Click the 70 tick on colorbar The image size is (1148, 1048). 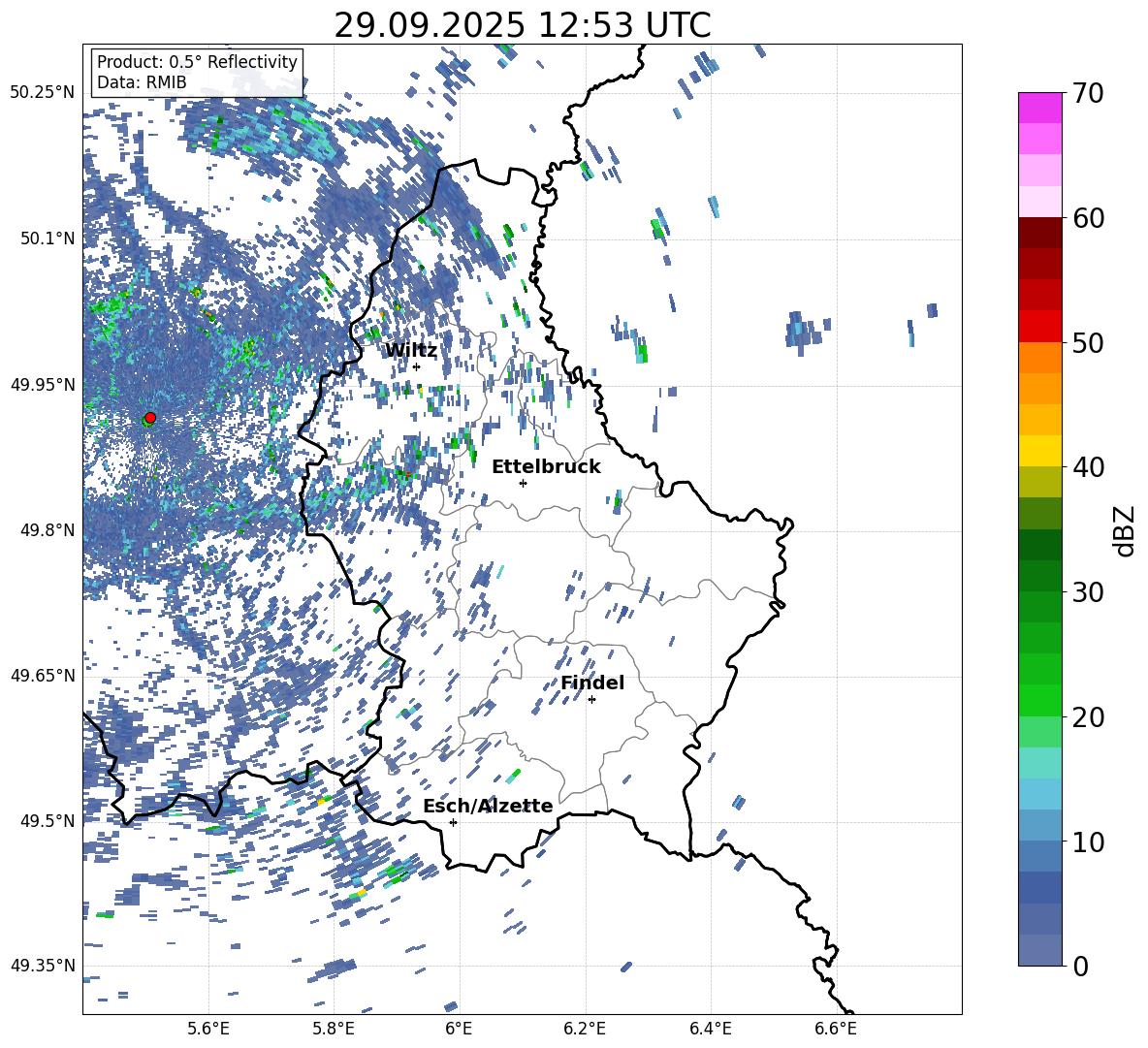point(1087,94)
